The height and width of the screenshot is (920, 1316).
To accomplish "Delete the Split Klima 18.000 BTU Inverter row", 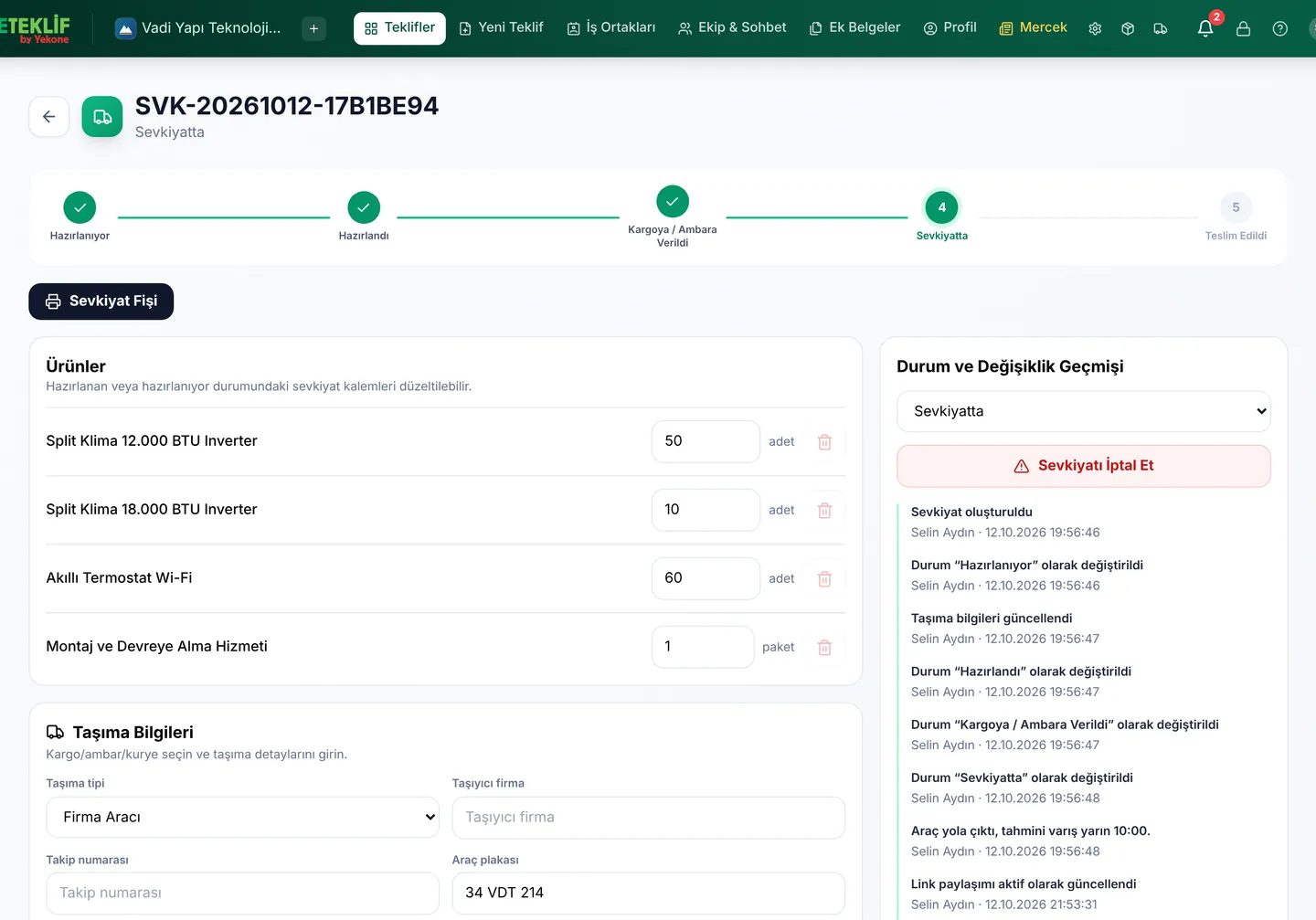I will (824, 511).
